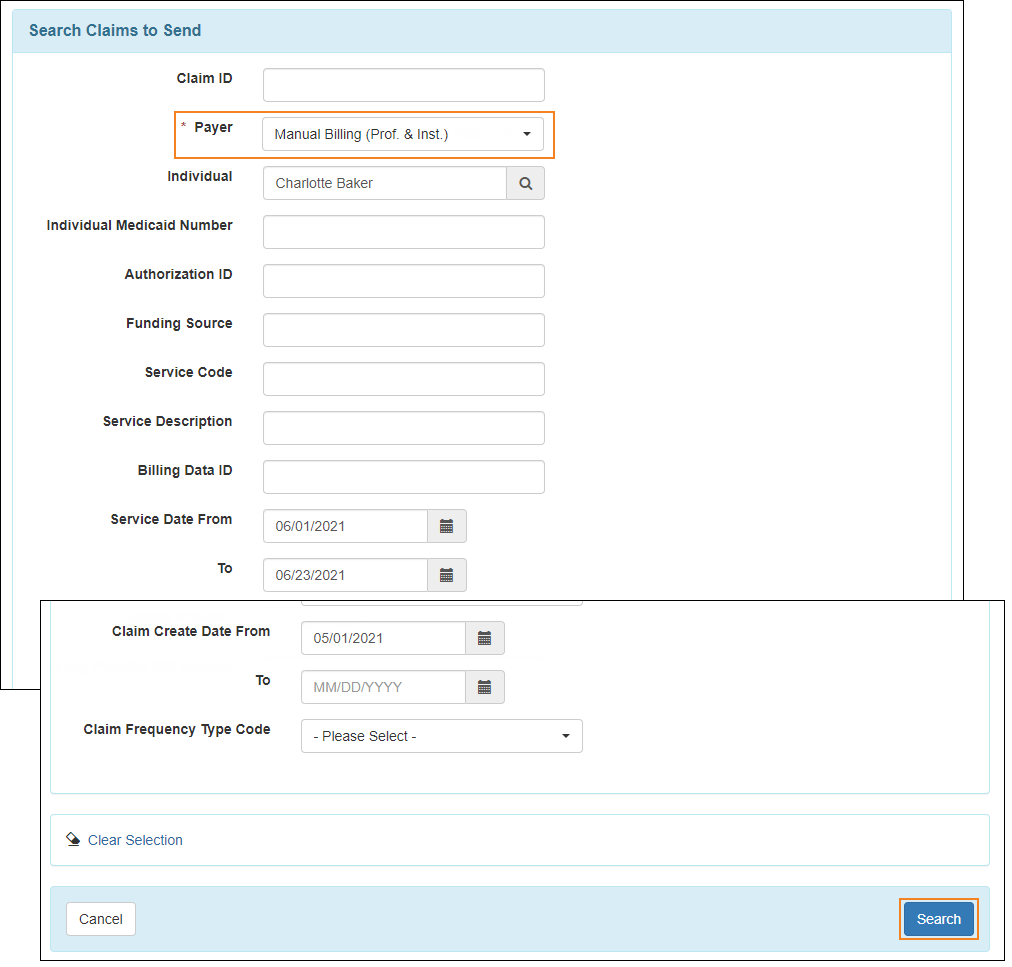The width and height of the screenshot is (1012, 967).
Task: Open the Payer dropdown arrow
Action: (527, 134)
